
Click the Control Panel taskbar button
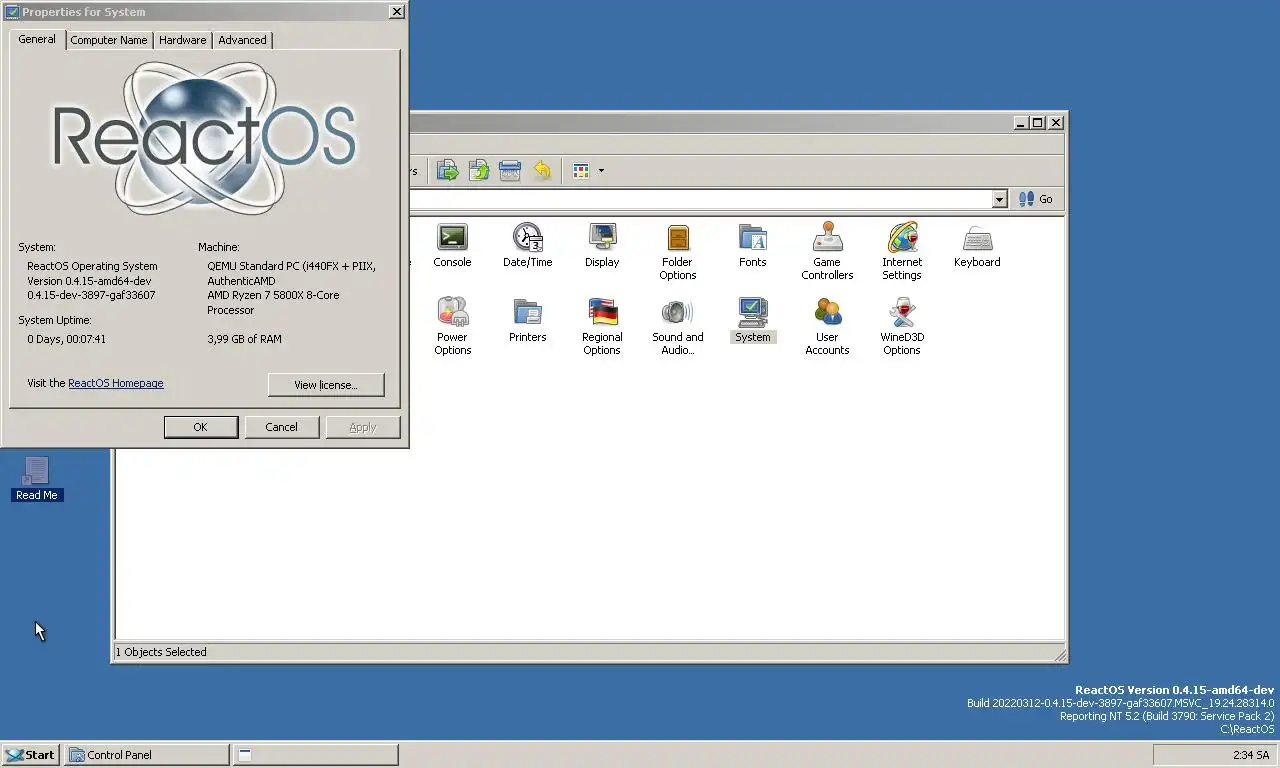(147, 755)
